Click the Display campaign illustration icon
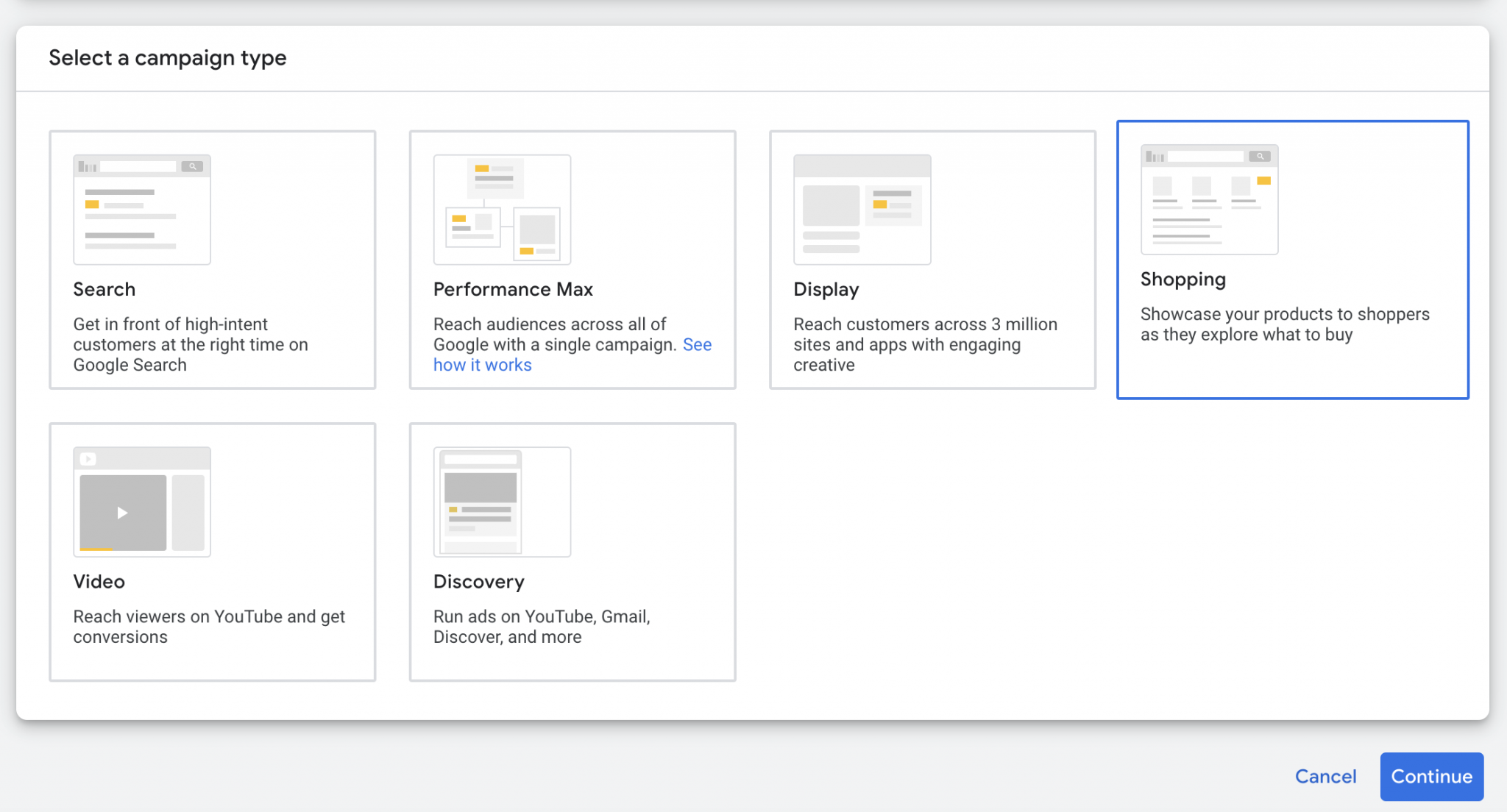This screenshot has width=1507, height=812. 862,210
